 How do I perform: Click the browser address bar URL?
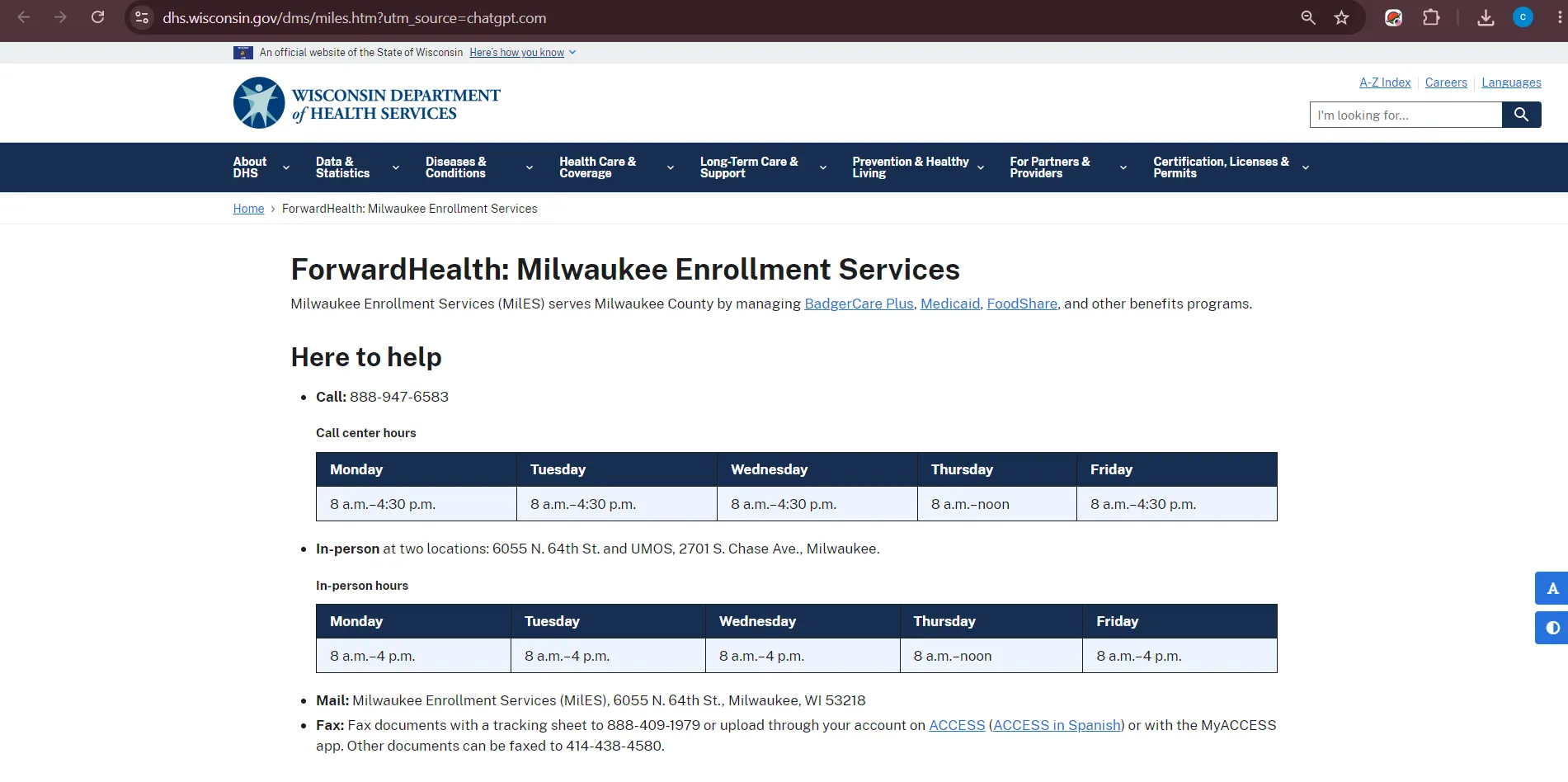pos(355,17)
